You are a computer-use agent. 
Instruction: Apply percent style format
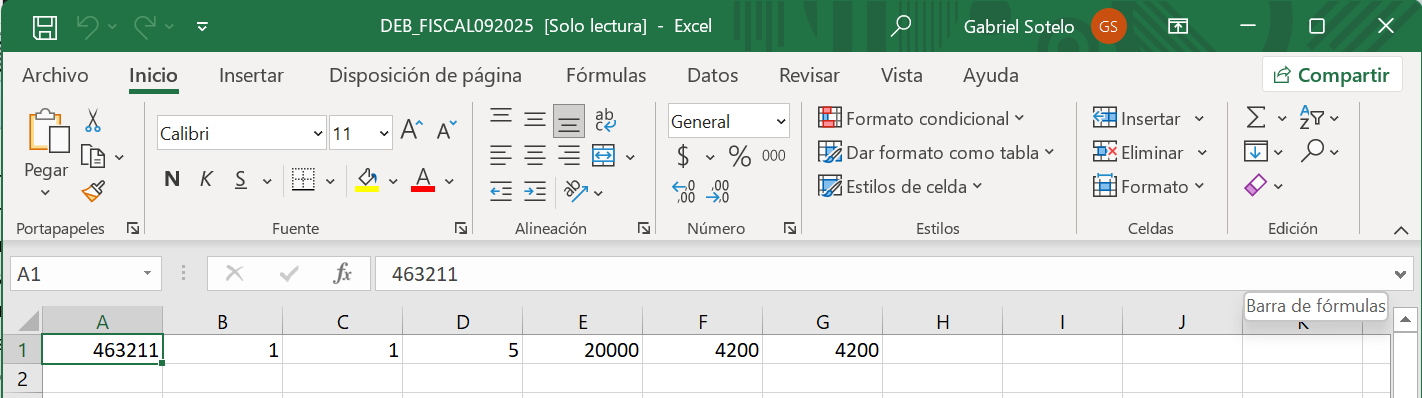coord(740,156)
